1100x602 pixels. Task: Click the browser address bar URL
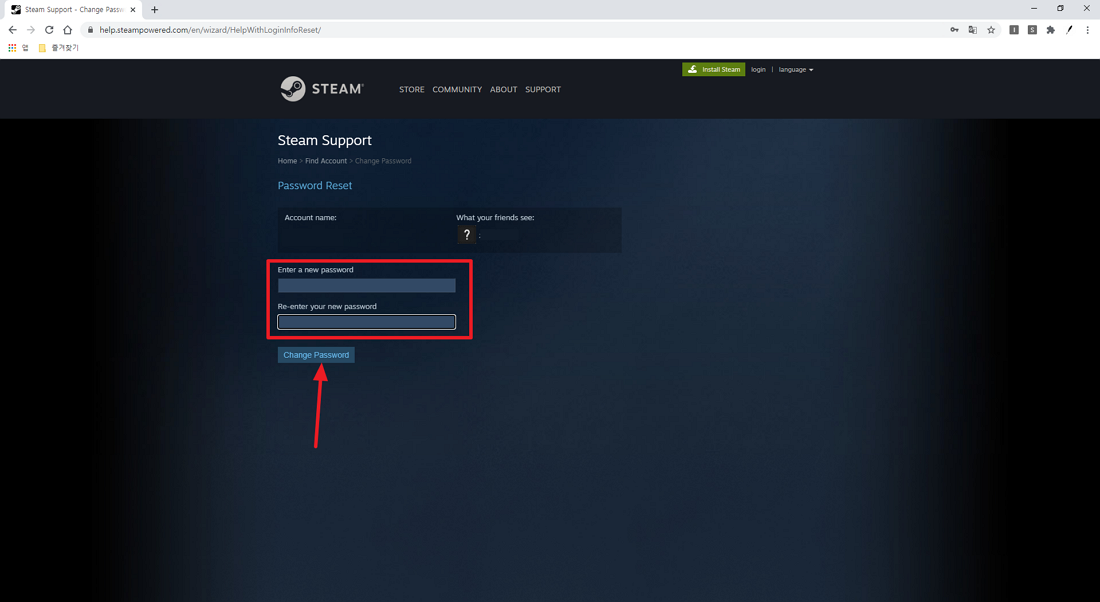coord(210,30)
